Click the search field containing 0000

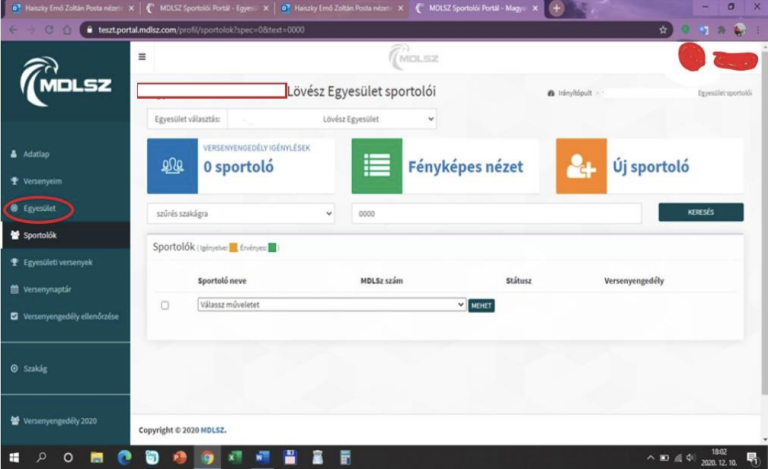[x=496, y=214]
